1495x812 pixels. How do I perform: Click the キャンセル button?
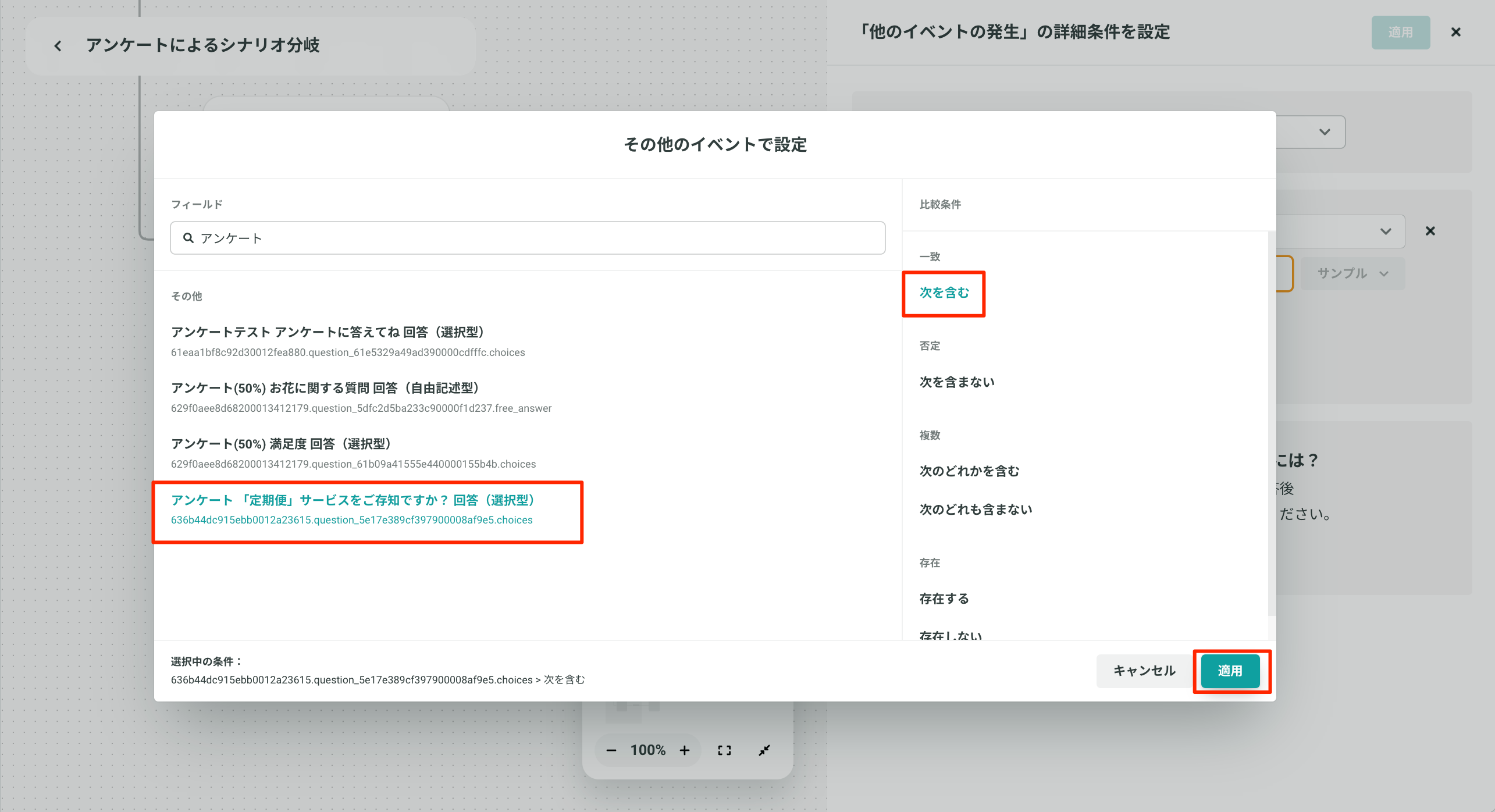(1144, 671)
